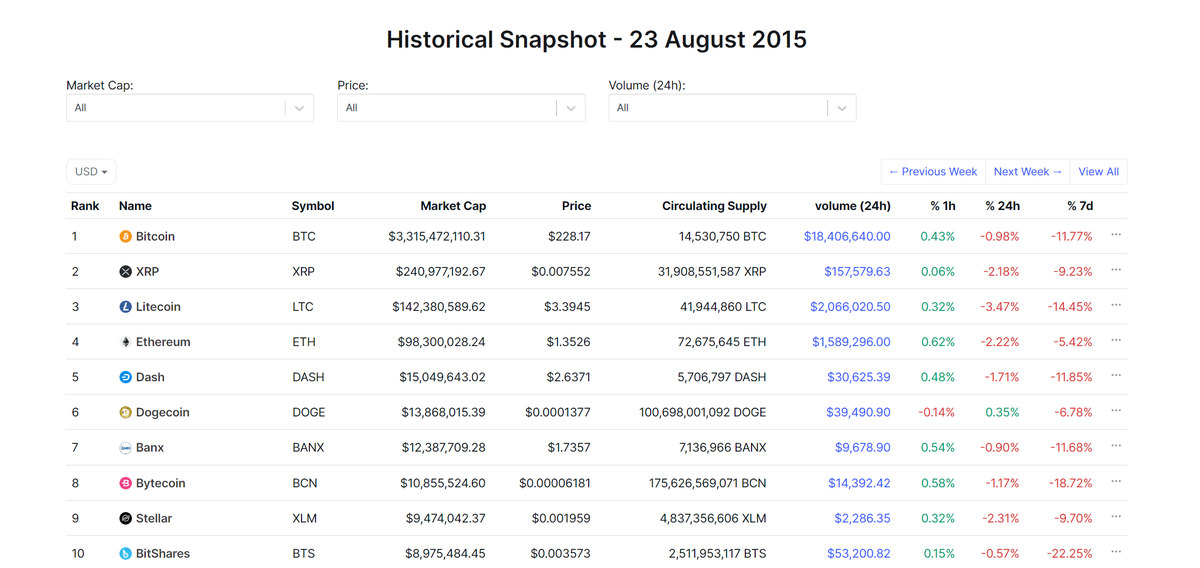Click Dogecoin 24h change 0.35%
1200x568 pixels.
(x=1002, y=413)
